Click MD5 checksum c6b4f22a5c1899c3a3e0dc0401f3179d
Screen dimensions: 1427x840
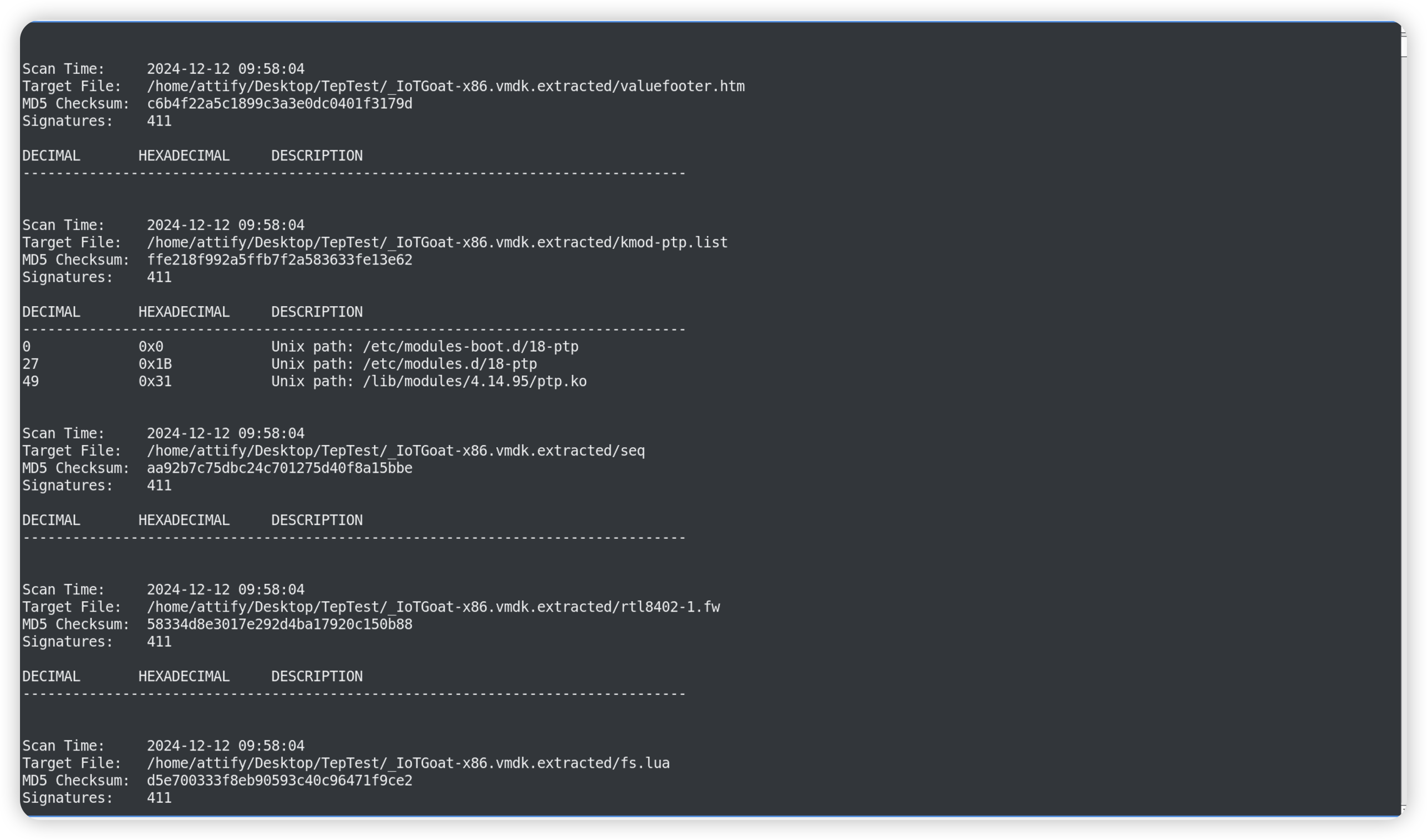coord(279,103)
